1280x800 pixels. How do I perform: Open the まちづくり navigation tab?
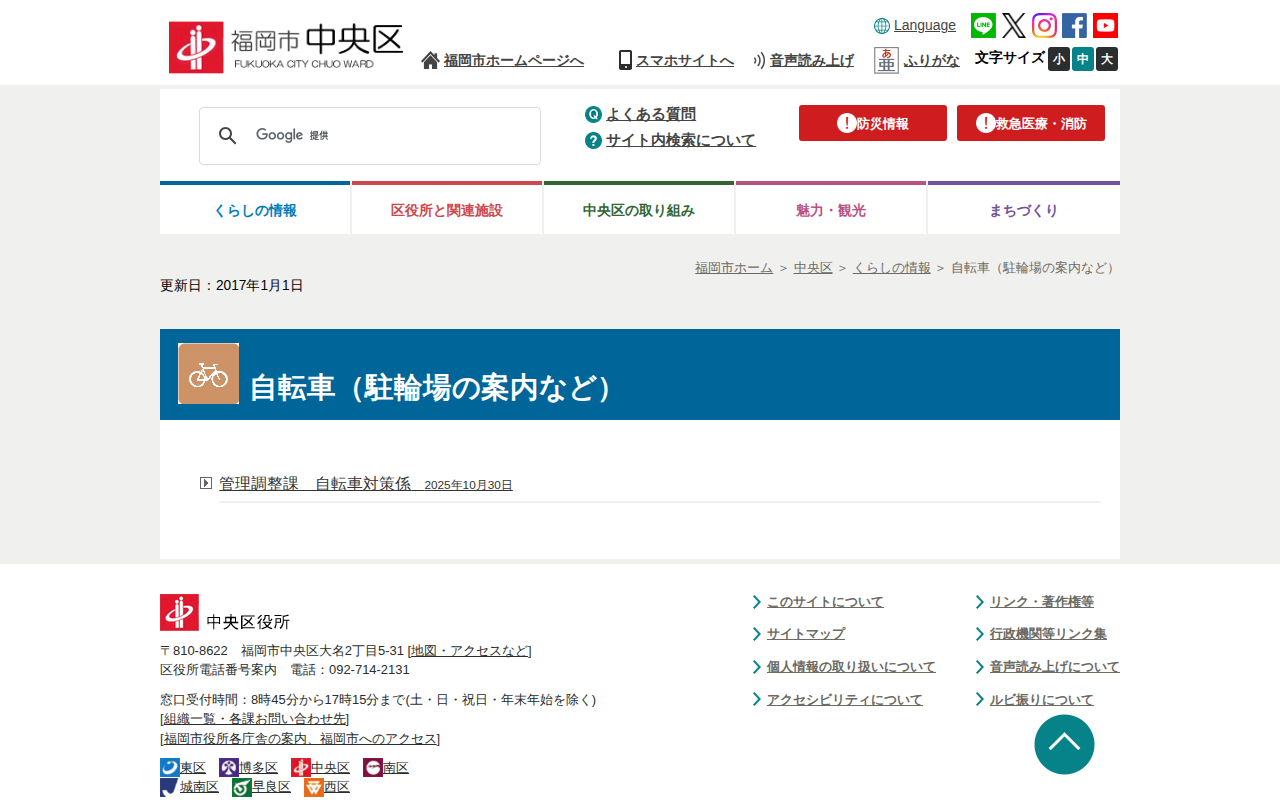[x=1024, y=208]
